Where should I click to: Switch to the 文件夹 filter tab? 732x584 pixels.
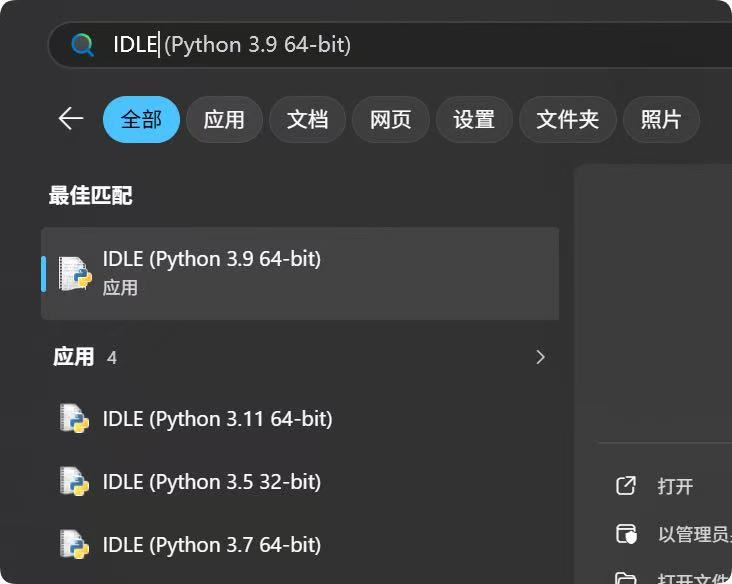pyautogui.click(x=568, y=120)
